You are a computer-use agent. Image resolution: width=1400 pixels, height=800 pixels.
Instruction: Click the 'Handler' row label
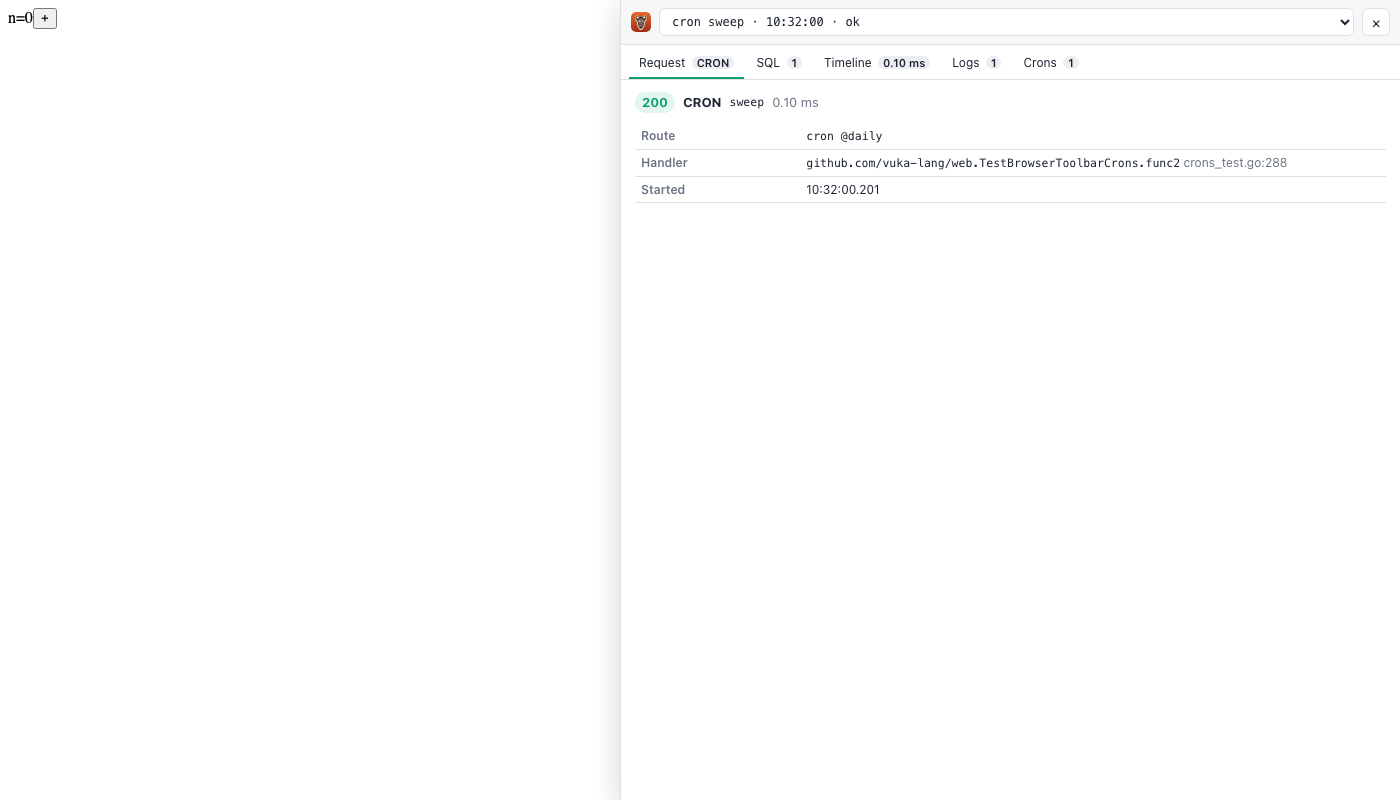[x=664, y=163]
